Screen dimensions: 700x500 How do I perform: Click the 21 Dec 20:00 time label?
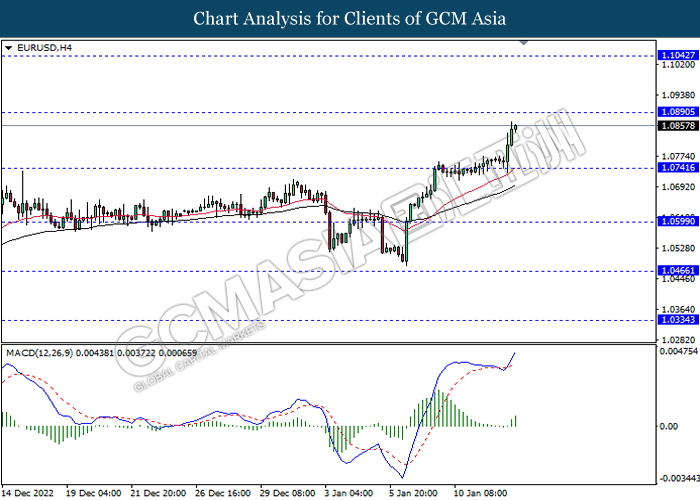coord(158,493)
